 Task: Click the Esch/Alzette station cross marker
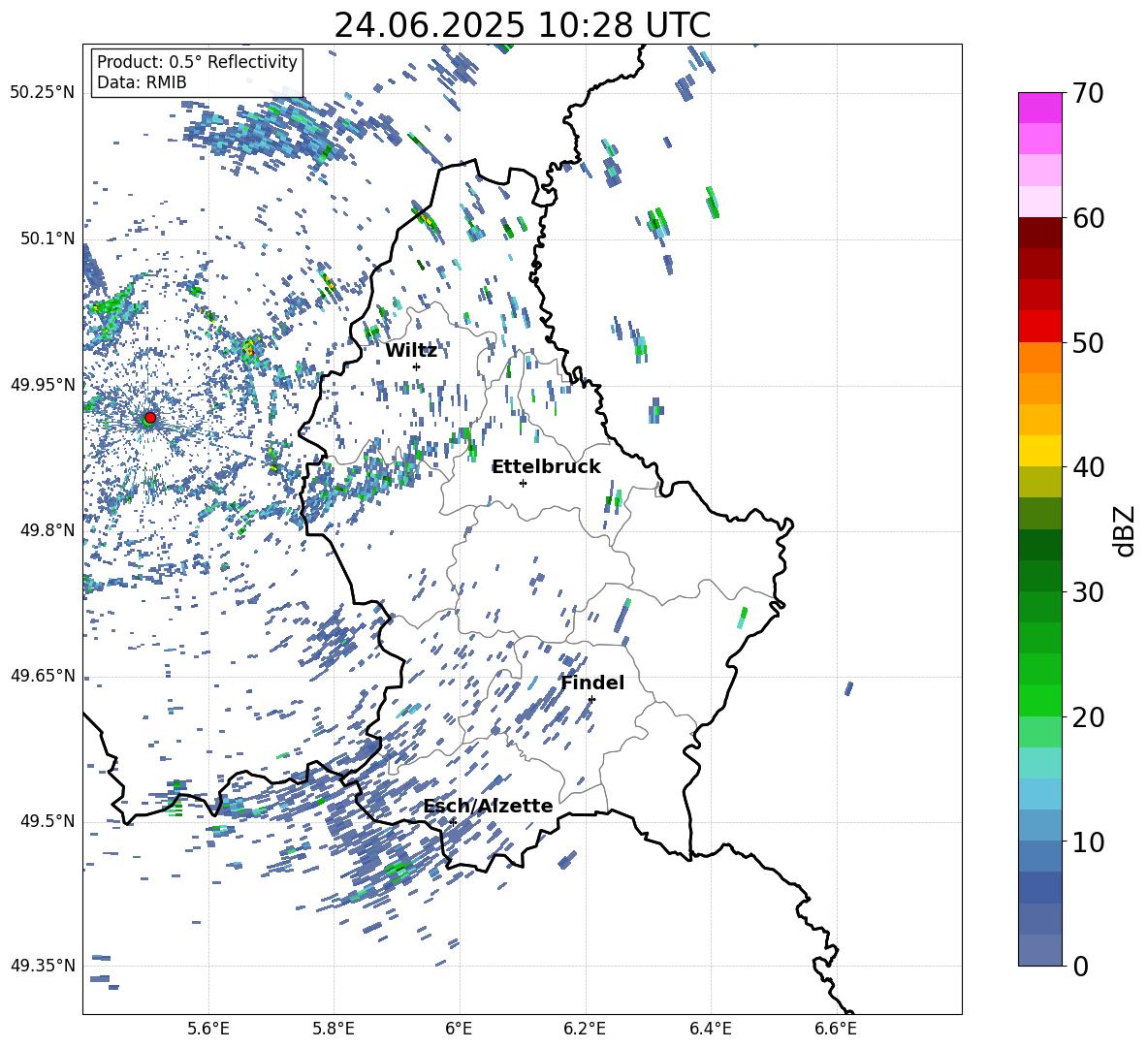[453, 822]
